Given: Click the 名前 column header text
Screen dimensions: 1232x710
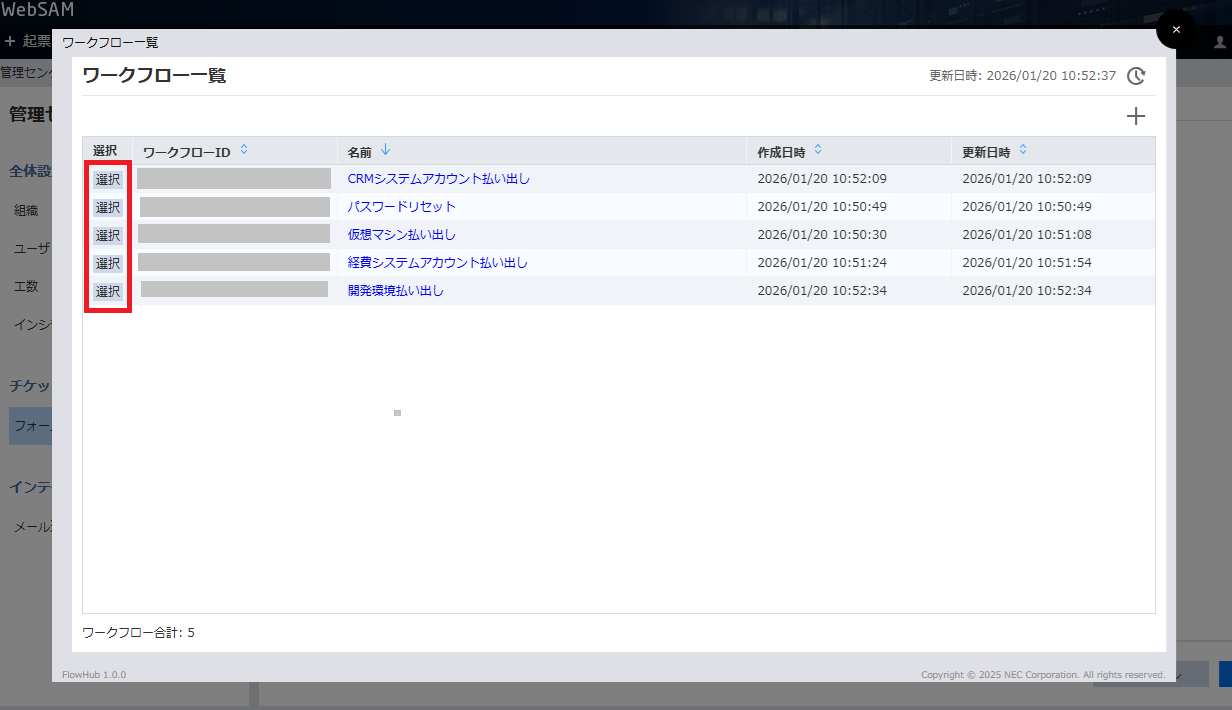Looking at the screenshot, I should click(359, 152).
